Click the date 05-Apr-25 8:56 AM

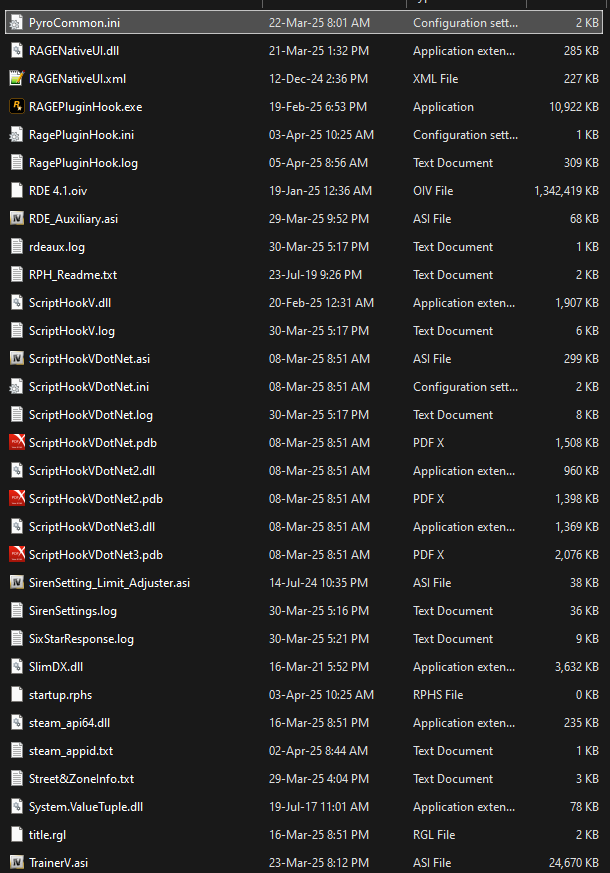318,163
